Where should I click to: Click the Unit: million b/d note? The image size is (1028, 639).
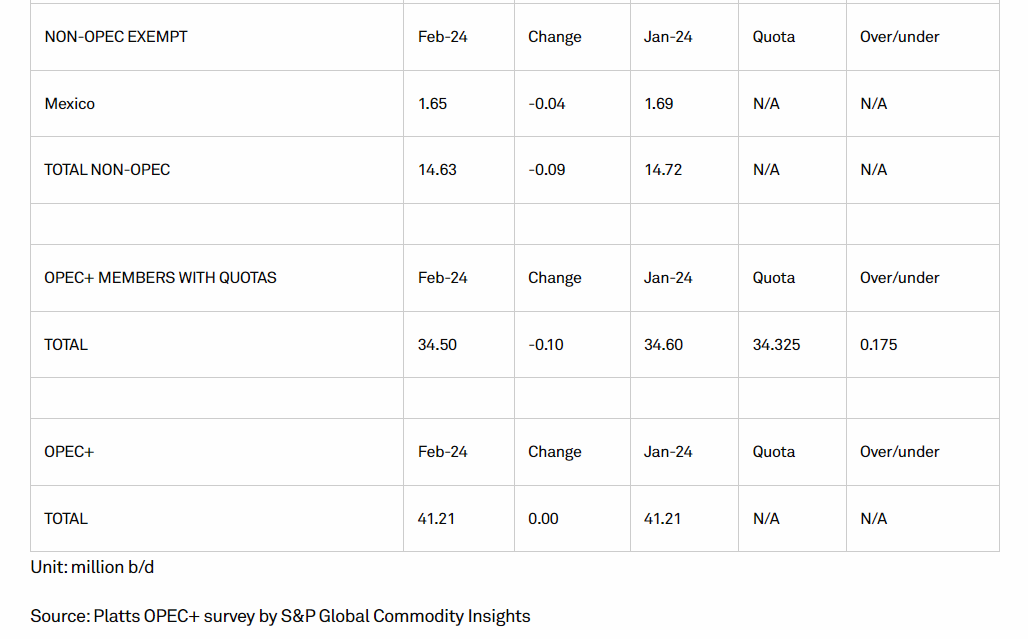coord(92,567)
